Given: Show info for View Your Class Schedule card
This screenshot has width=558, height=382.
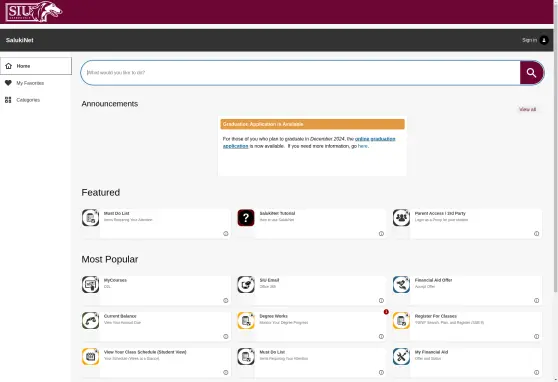Looking at the screenshot, I should pos(226,372).
